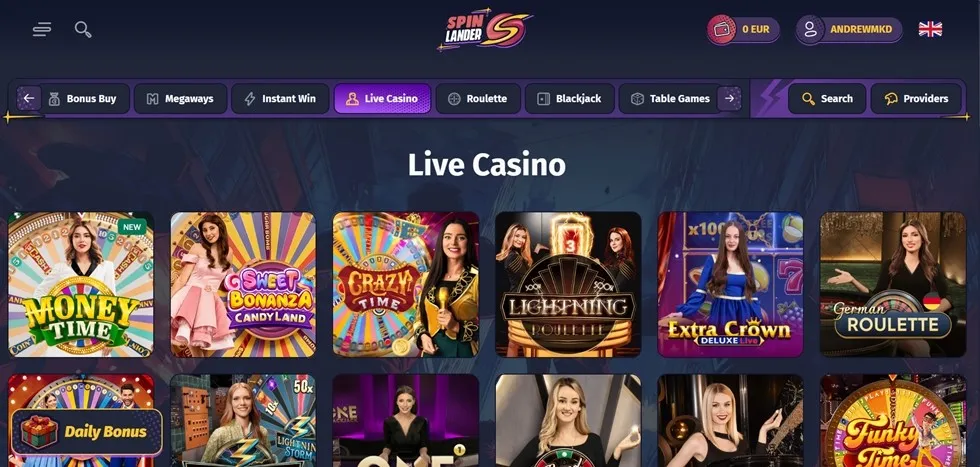Viewport: 980px width, 467px height.
Task: Launch the Money Time game thumbnail
Action: click(x=81, y=284)
